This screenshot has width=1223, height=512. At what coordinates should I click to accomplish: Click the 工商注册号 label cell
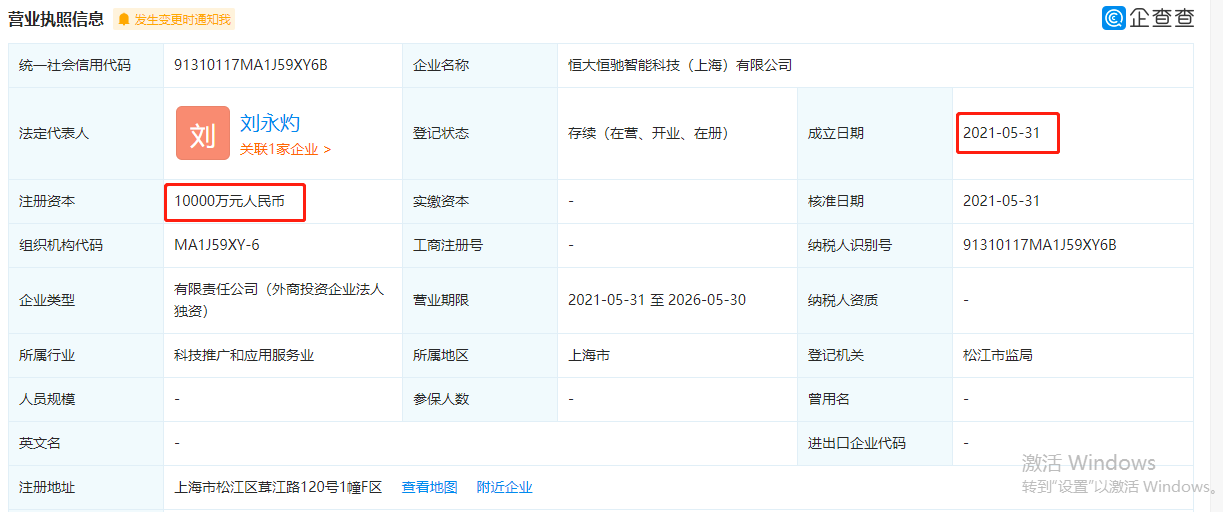(x=480, y=245)
